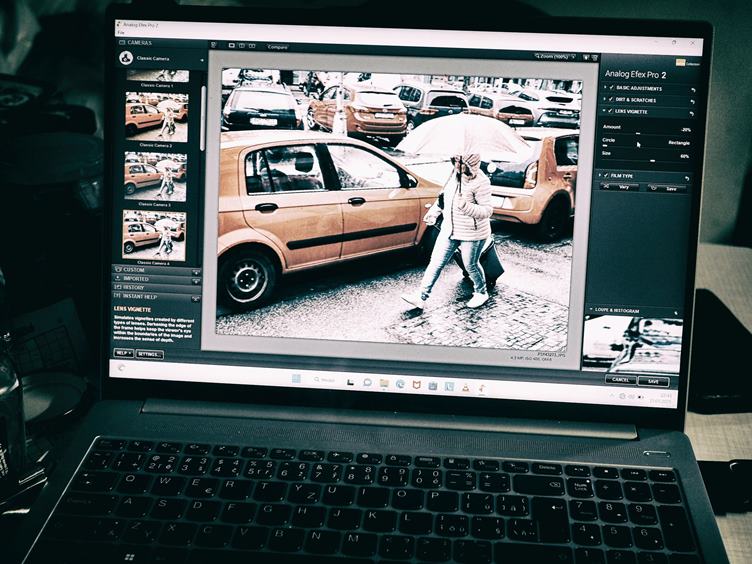This screenshot has height=564, width=752.
Task: Click the Save preset button below Film Type
Action: coord(666,189)
